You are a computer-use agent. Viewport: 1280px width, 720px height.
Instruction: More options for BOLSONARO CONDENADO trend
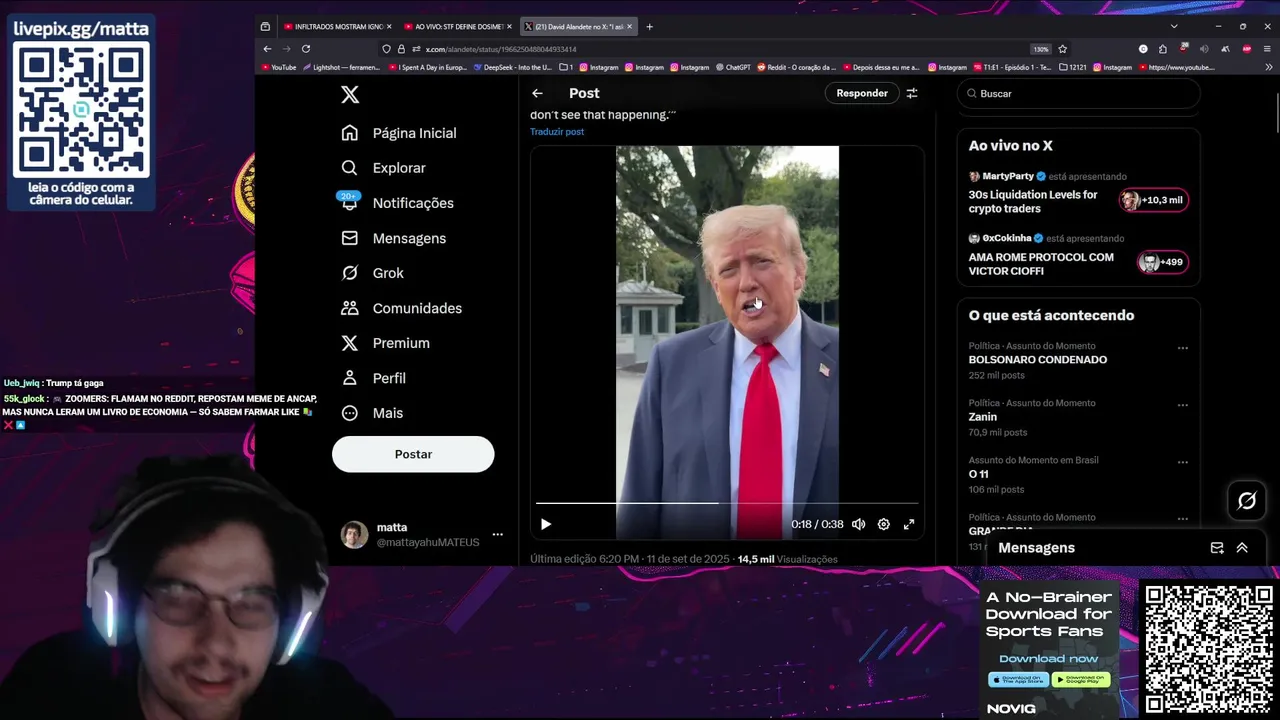tap(1183, 348)
